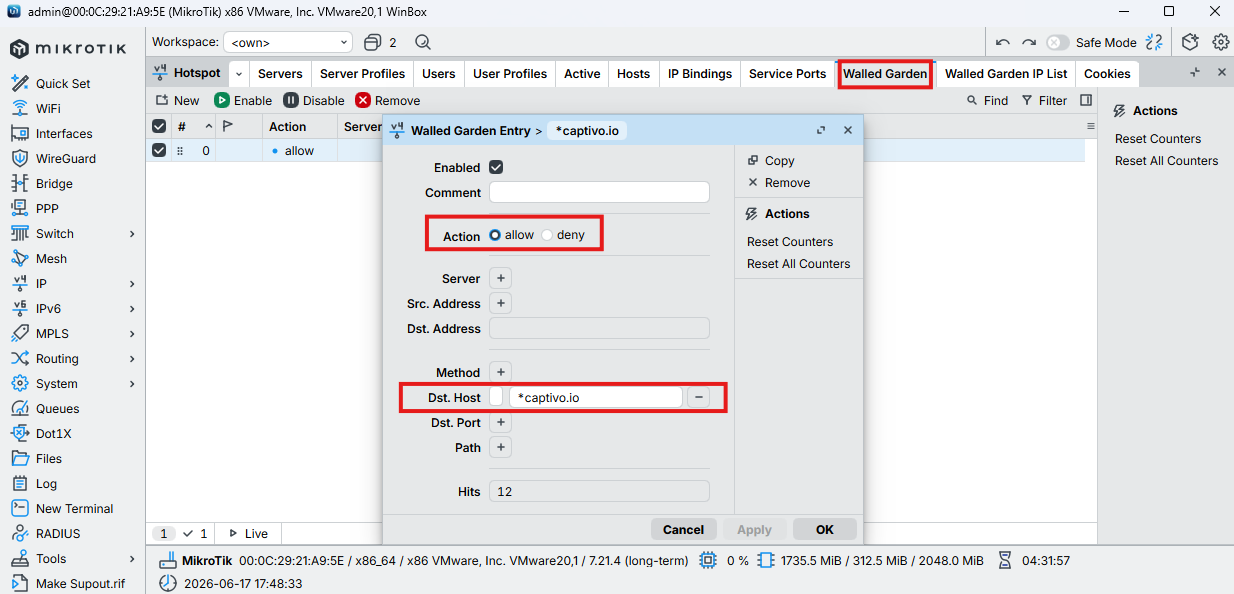Image resolution: width=1234 pixels, height=594 pixels.
Task: Click the broken-link icon beside Safe Mode
Action: click(x=1154, y=42)
